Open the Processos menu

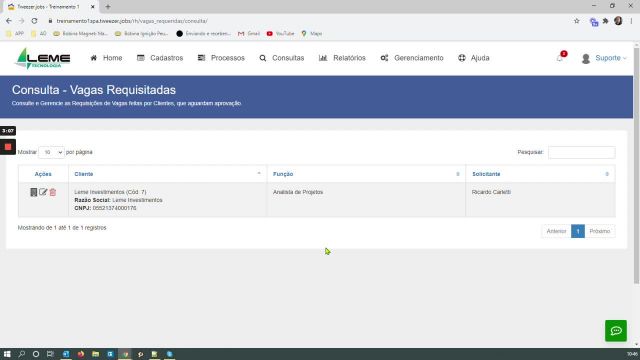click(x=221, y=58)
